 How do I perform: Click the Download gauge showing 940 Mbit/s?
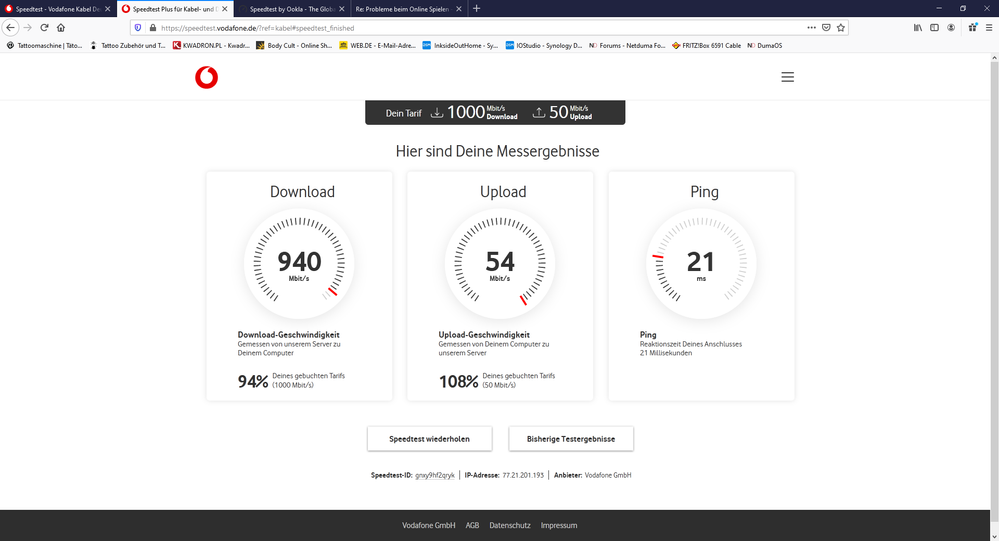[x=299, y=264]
